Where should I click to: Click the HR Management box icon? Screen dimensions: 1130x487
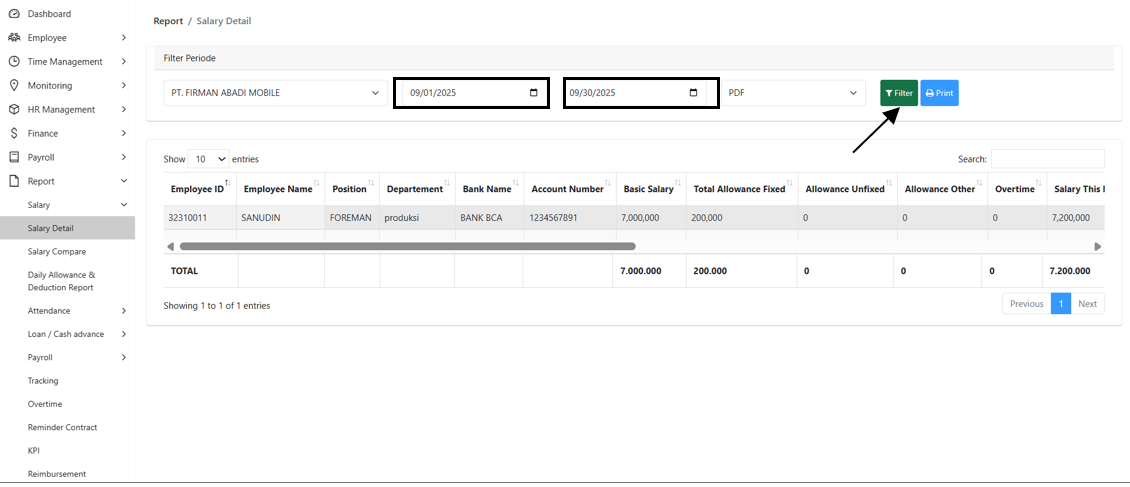(x=14, y=109)
